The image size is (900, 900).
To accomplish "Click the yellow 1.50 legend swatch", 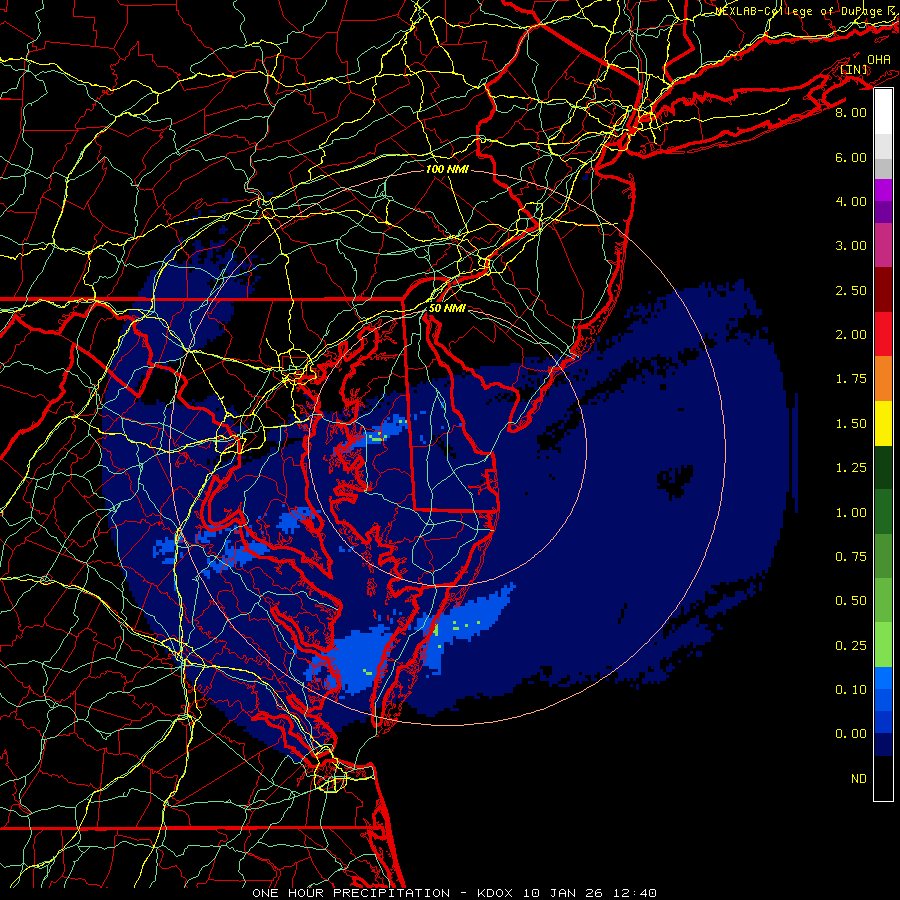I will click(883, 423).
